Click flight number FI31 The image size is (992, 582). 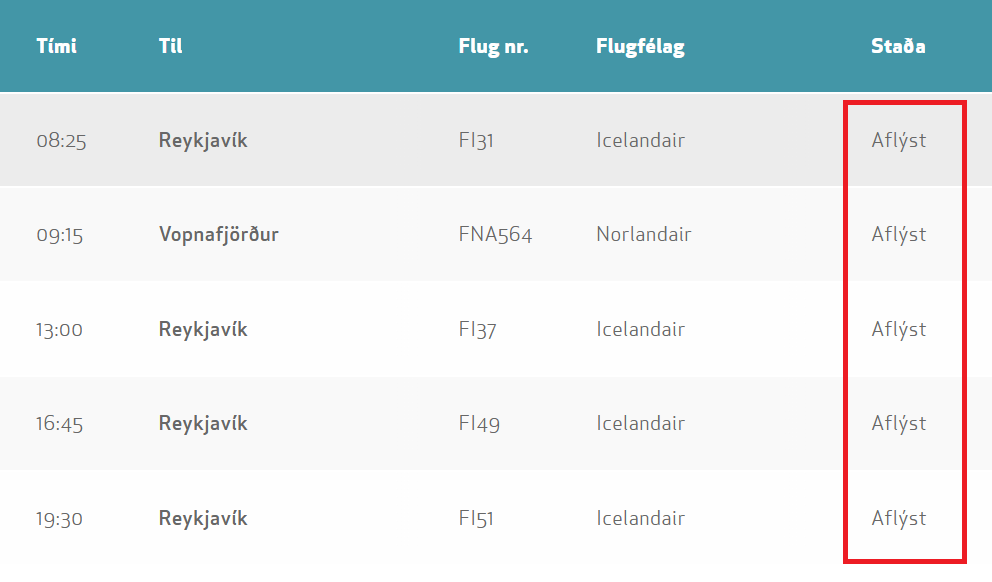click(476, 140)
